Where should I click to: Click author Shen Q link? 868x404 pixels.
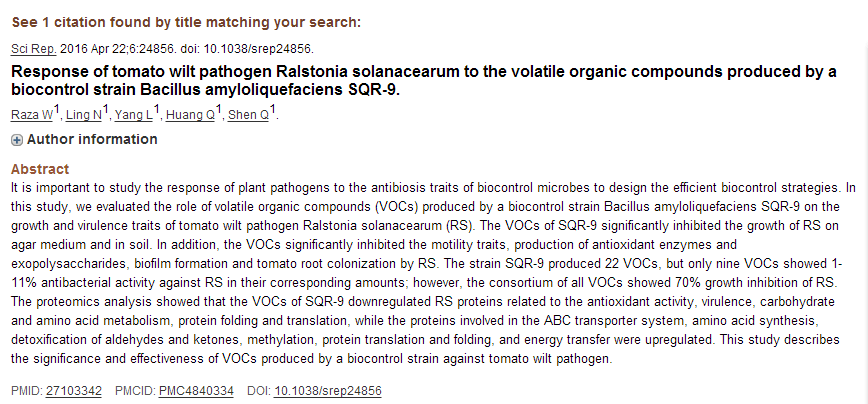249,116
